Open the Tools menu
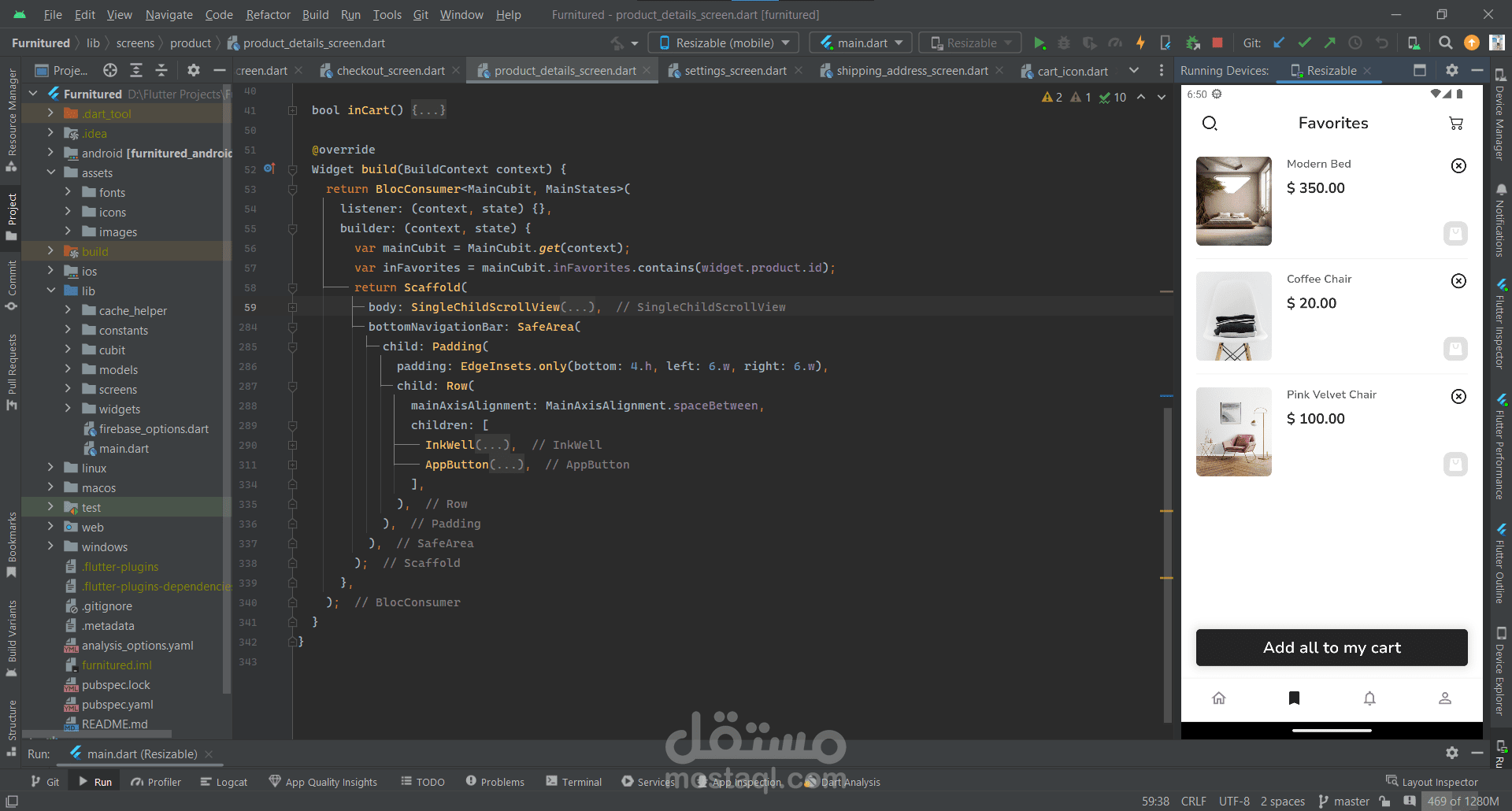The width and height of the screenshot is (1512, 811). pyautogui.click(x=387, y=15)
